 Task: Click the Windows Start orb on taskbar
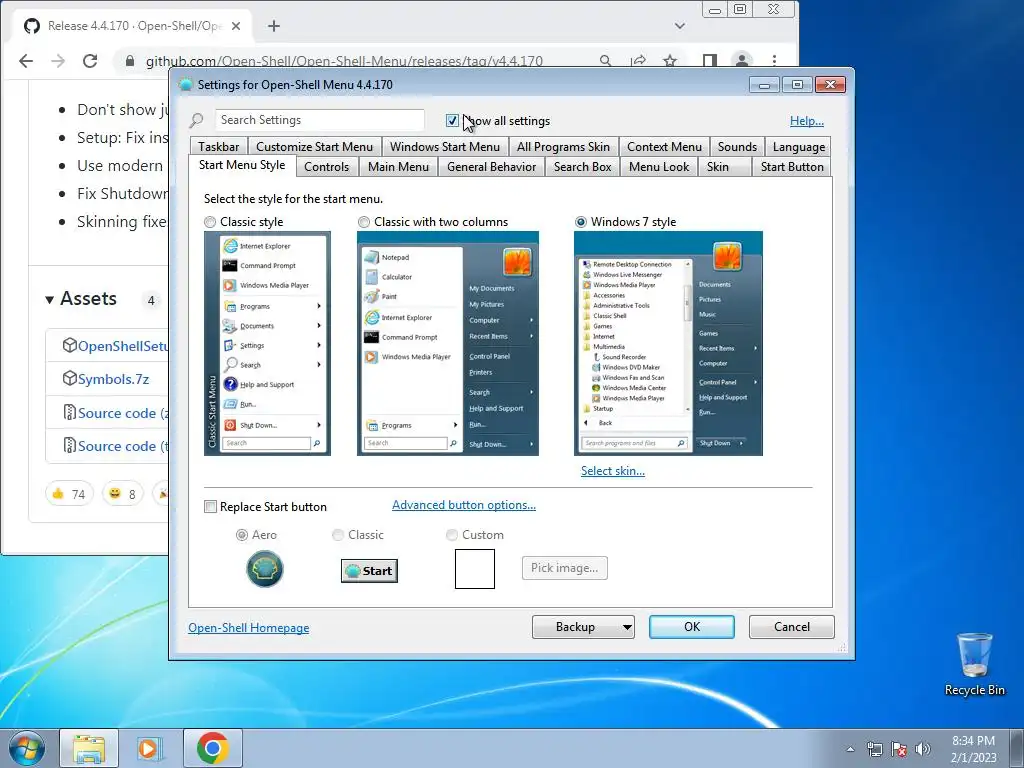(x=26, y=748)
